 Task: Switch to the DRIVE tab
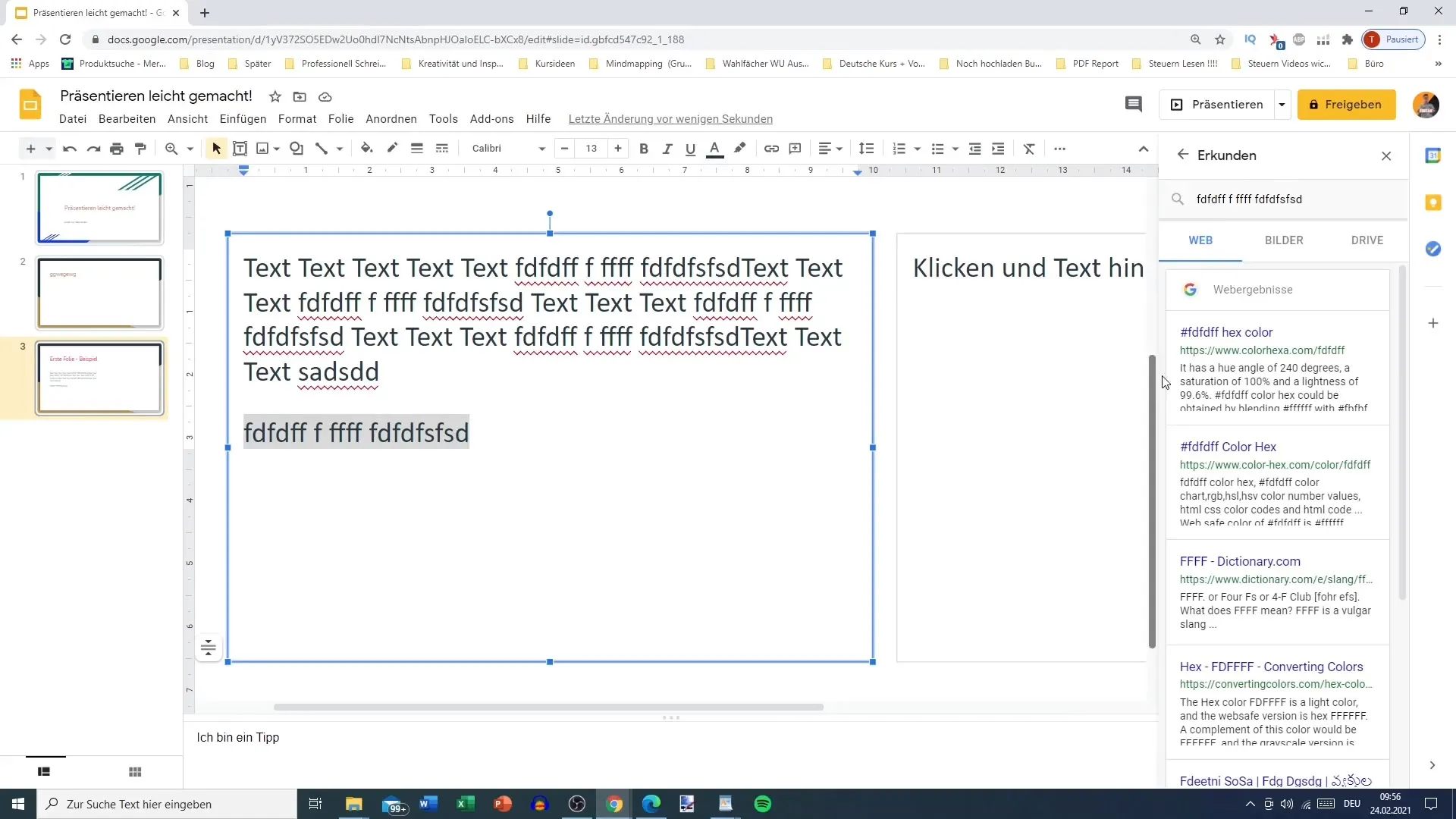1367,240
